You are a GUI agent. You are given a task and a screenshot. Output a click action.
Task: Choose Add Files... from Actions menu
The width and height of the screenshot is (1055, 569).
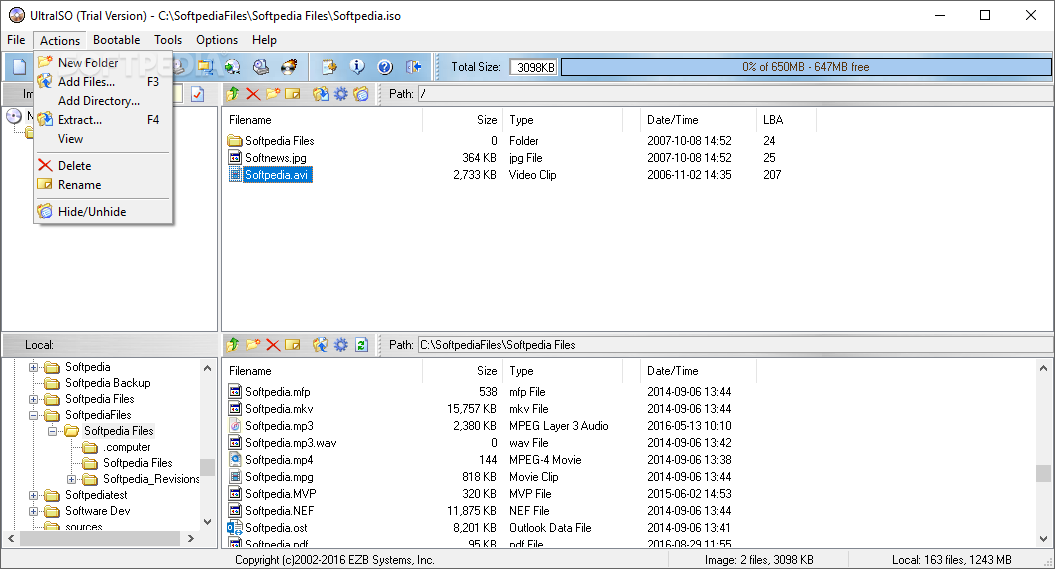click(103, 81)
